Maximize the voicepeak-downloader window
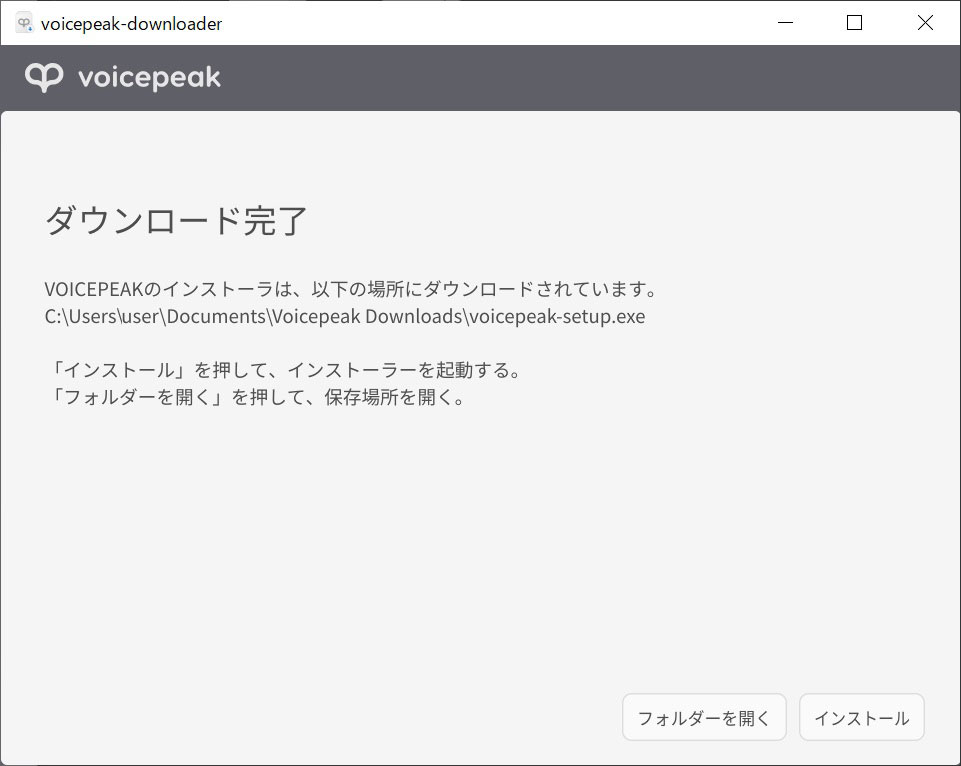961x766 pixels. 854,23
